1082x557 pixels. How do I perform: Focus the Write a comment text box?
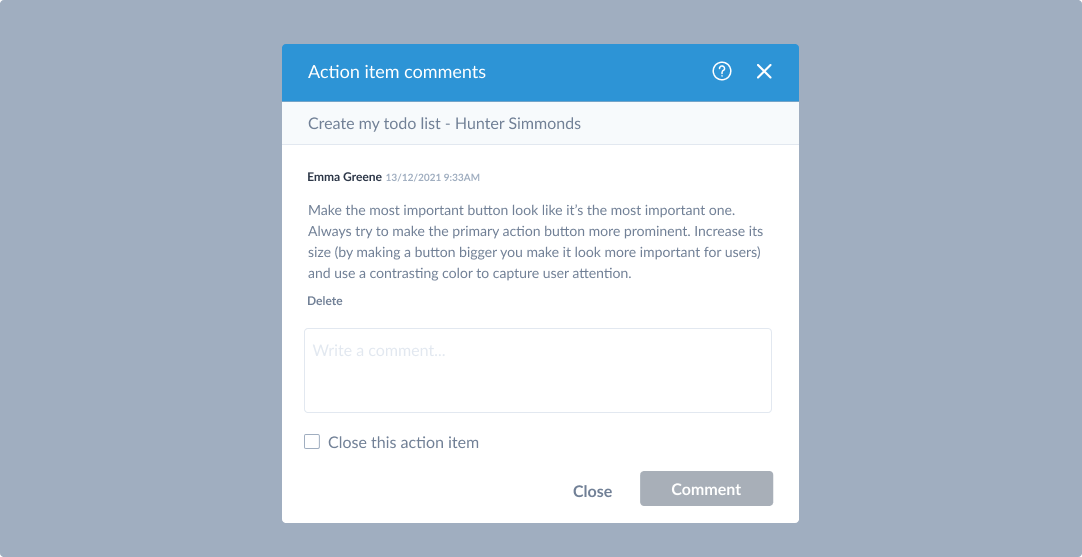coord(538,371)
